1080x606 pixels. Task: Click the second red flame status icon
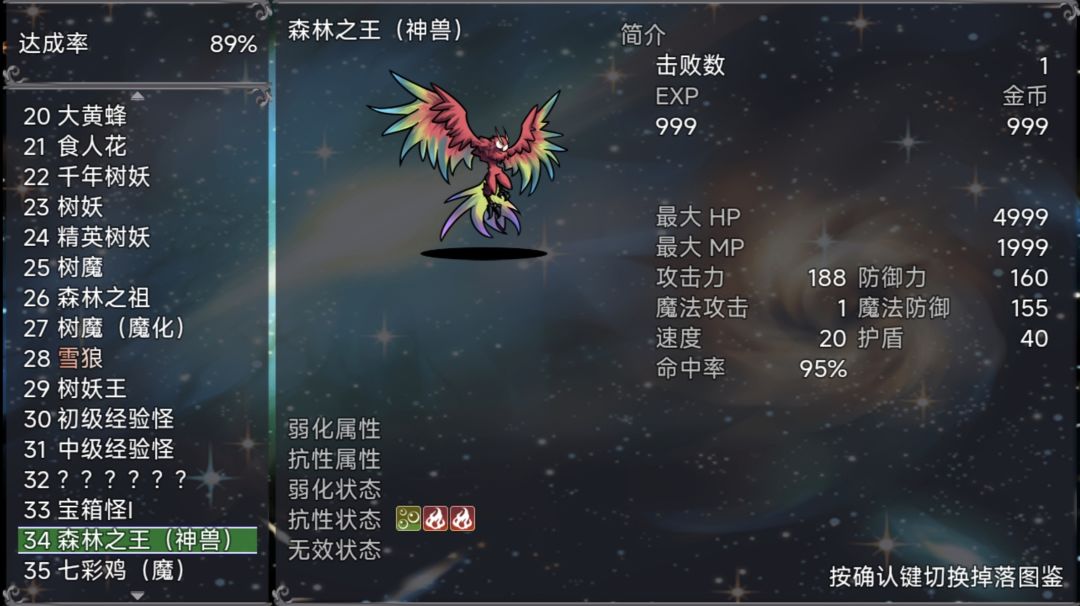pos(462,519)
